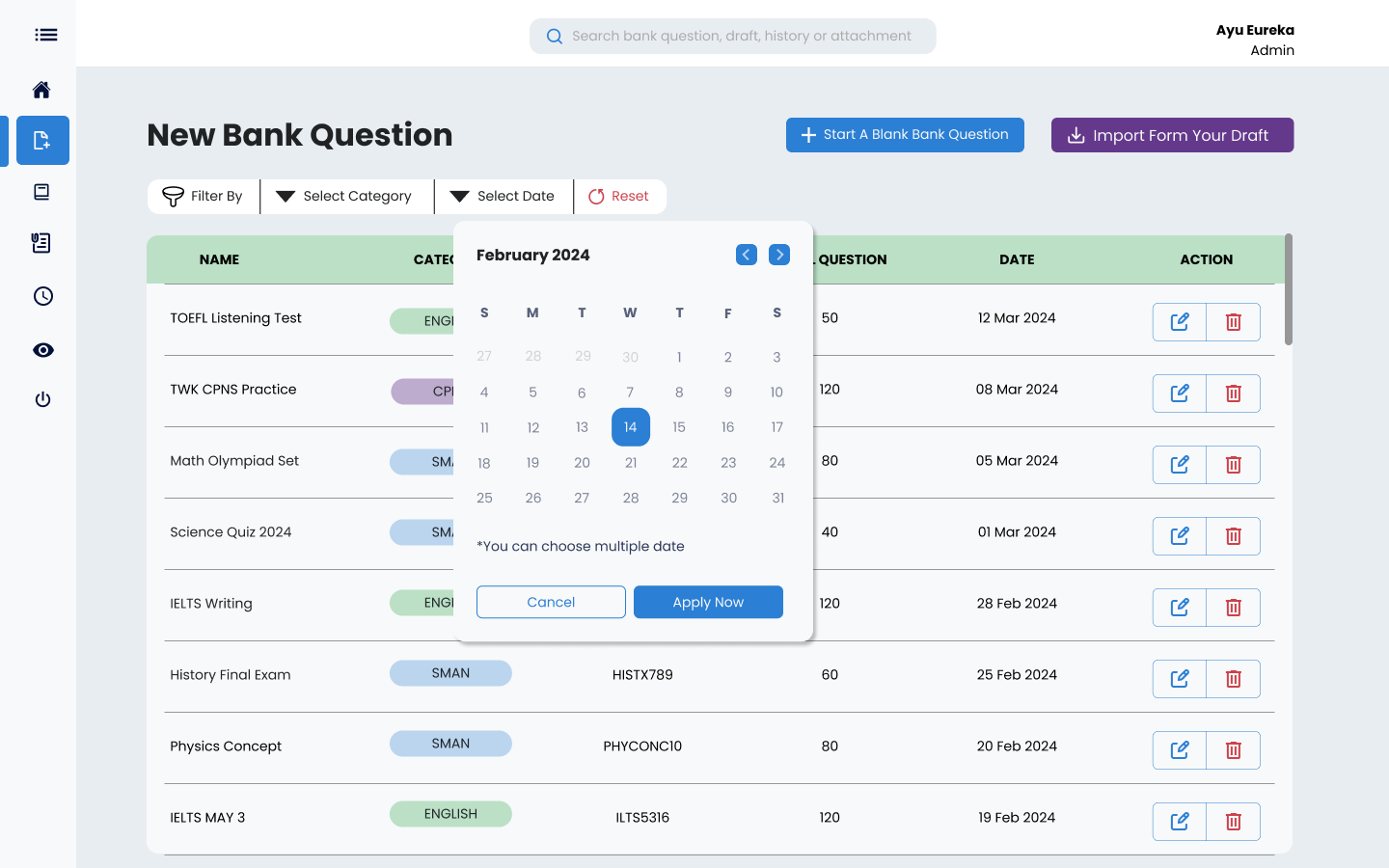Open the hamburger list menu icon
Image resolution: width=1389 pixels, height=868 pixels.
point(45,35)
